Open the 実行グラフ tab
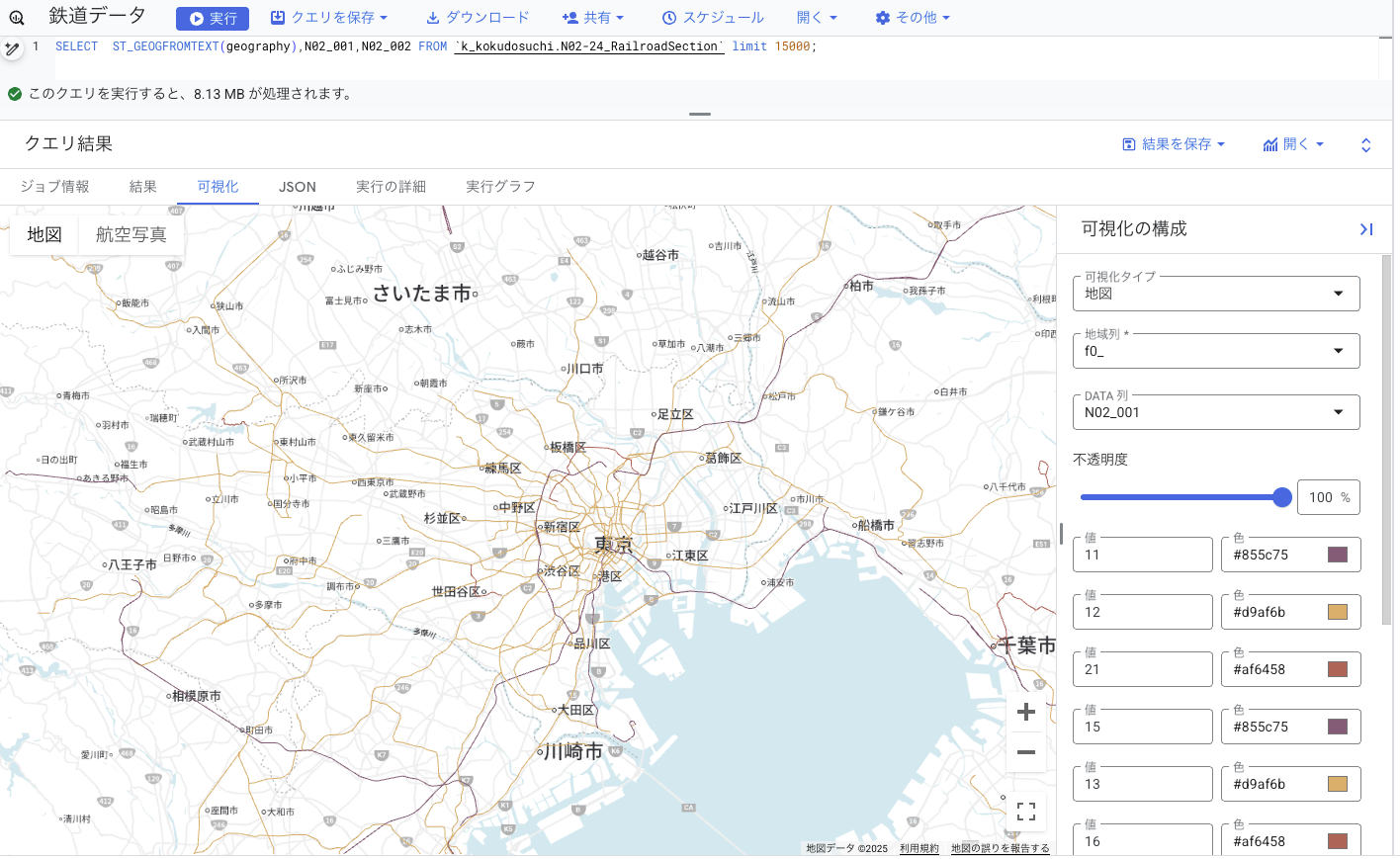The height and width of the screenshot is (859, 1400). 500,187
